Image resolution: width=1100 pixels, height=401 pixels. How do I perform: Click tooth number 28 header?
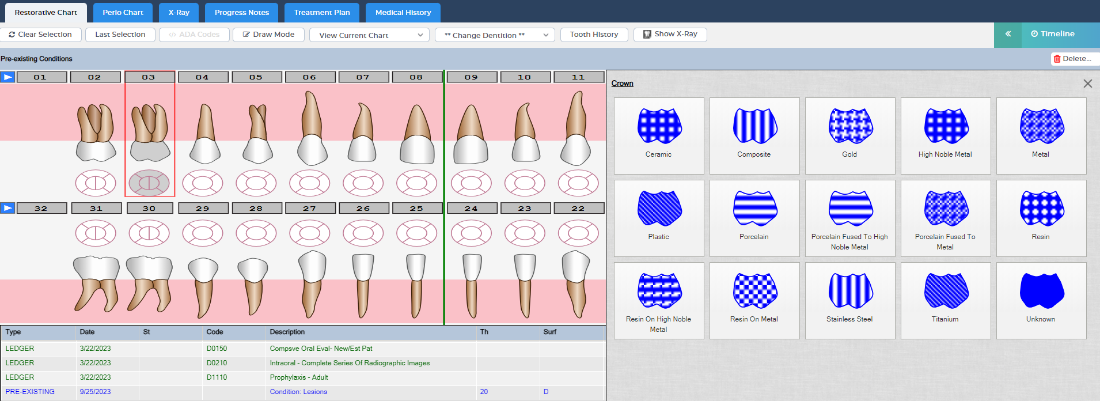tap(255, 208)
